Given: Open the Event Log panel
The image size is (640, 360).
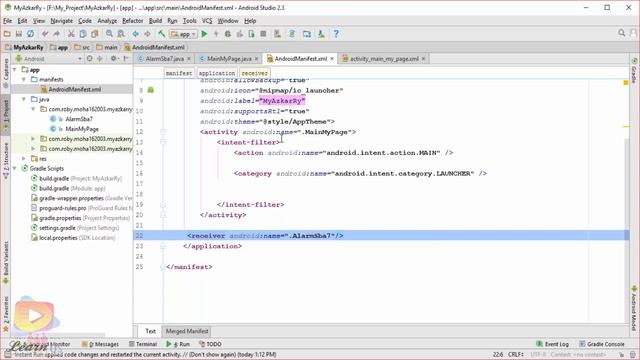Looking at the screenshot, I should pyautogui.click(x=553, y=344).
